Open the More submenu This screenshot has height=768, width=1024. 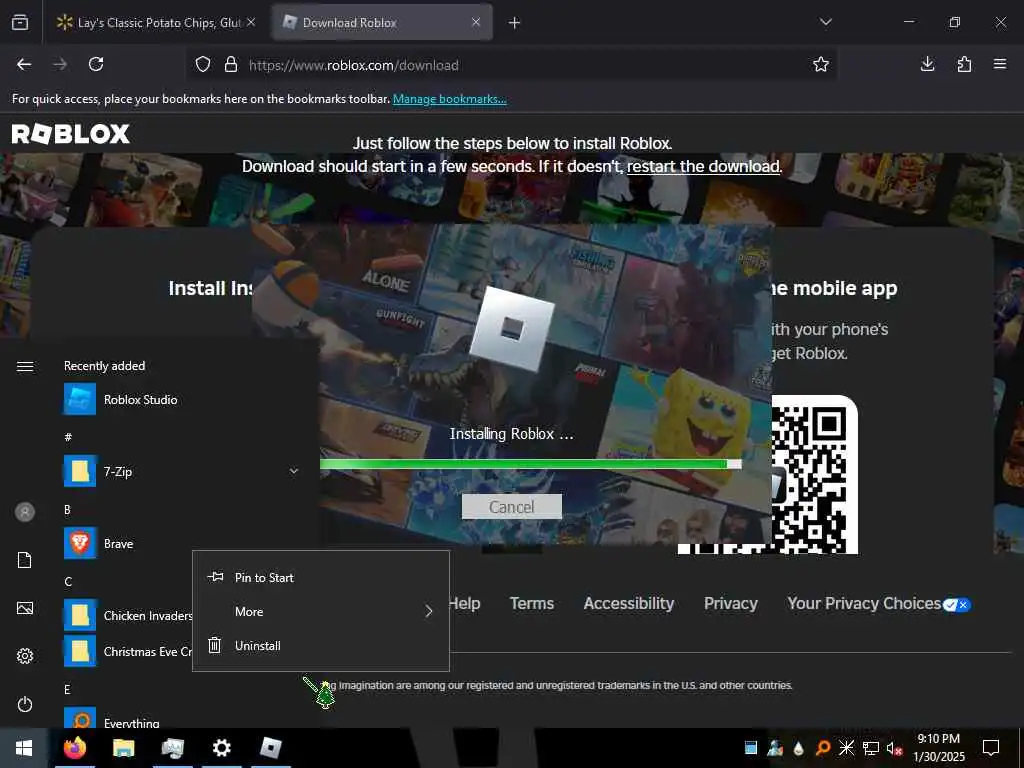321,611
